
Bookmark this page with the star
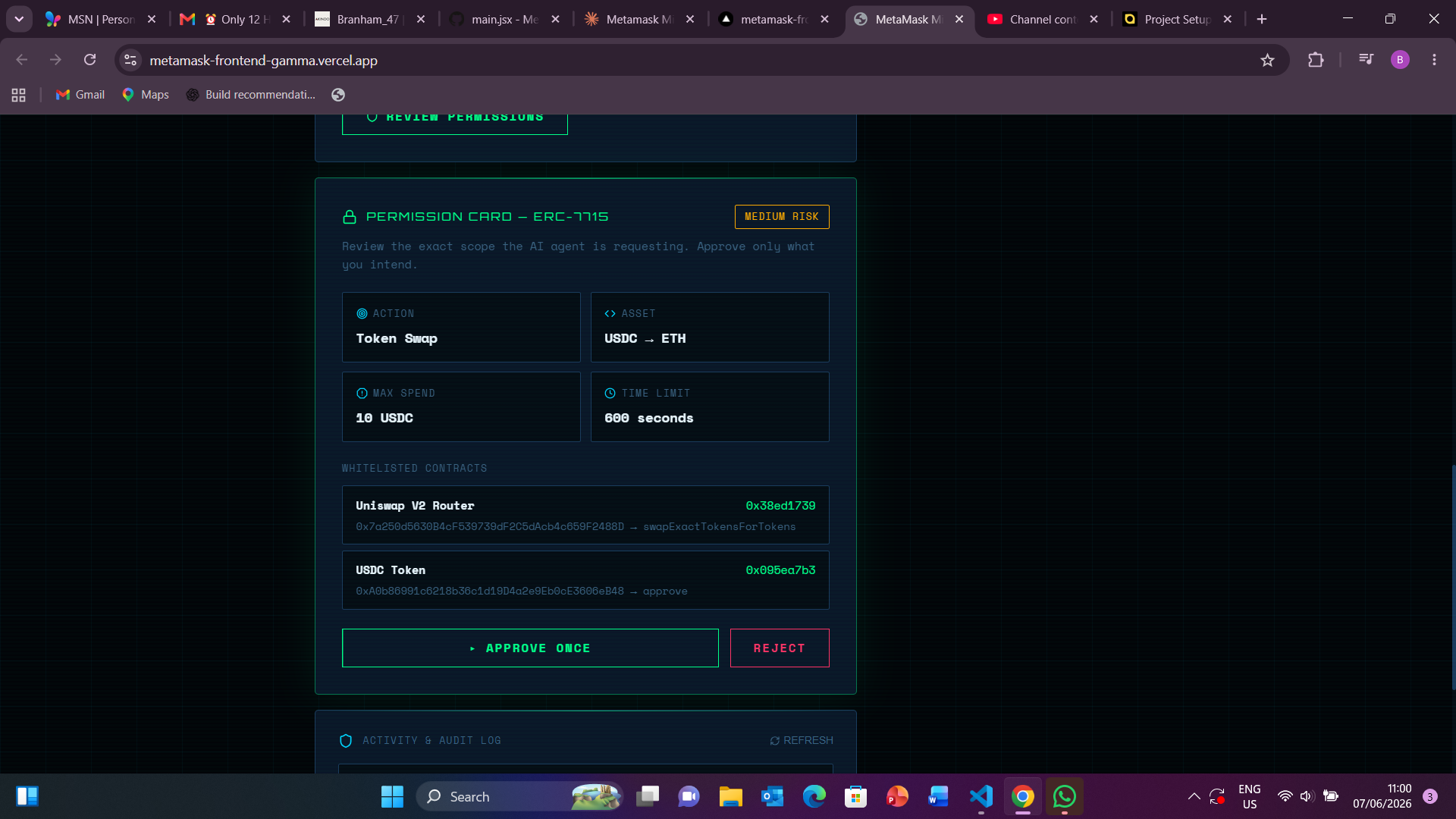coord(1267,60)
